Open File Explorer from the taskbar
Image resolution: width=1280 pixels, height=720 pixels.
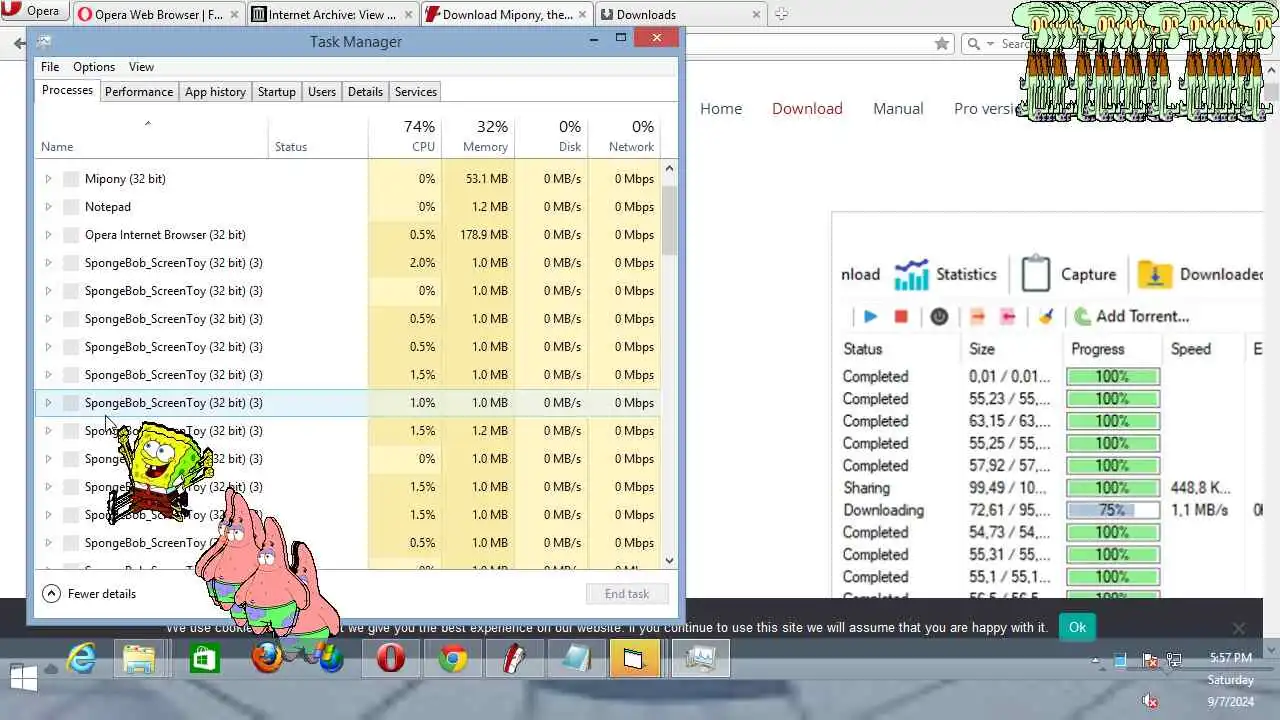pyautogui.click(x=140, y=659)
